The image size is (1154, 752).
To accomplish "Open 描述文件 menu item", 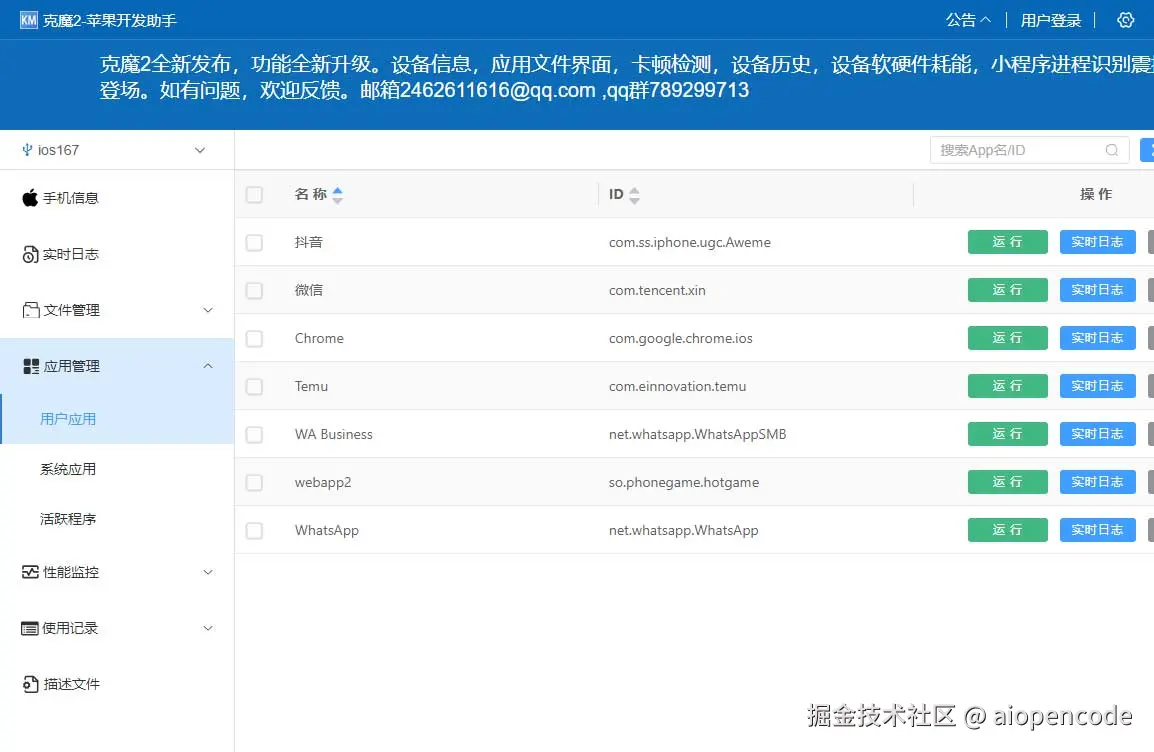I will [117, 684].
